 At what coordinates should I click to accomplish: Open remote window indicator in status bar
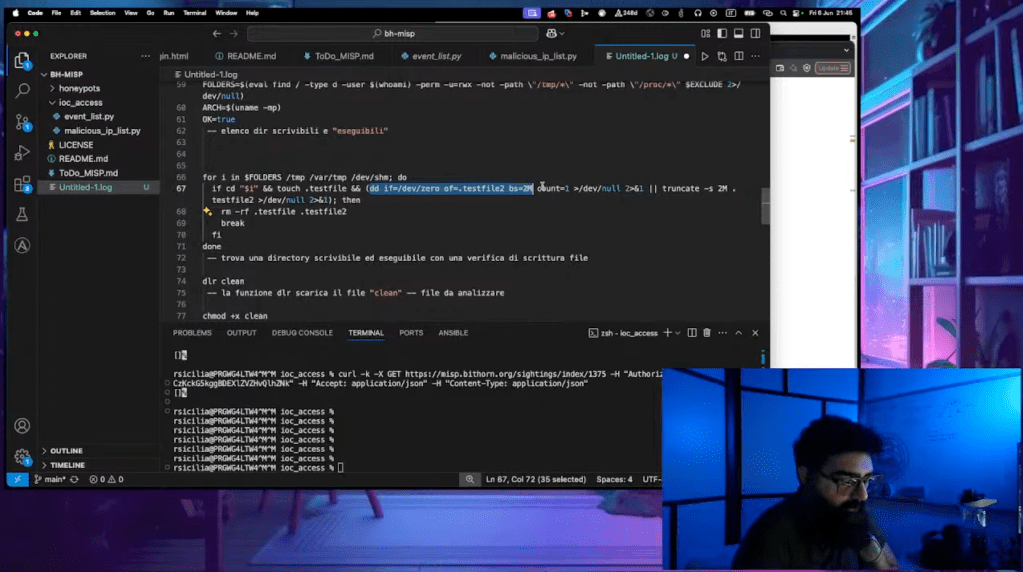(17, 479)
